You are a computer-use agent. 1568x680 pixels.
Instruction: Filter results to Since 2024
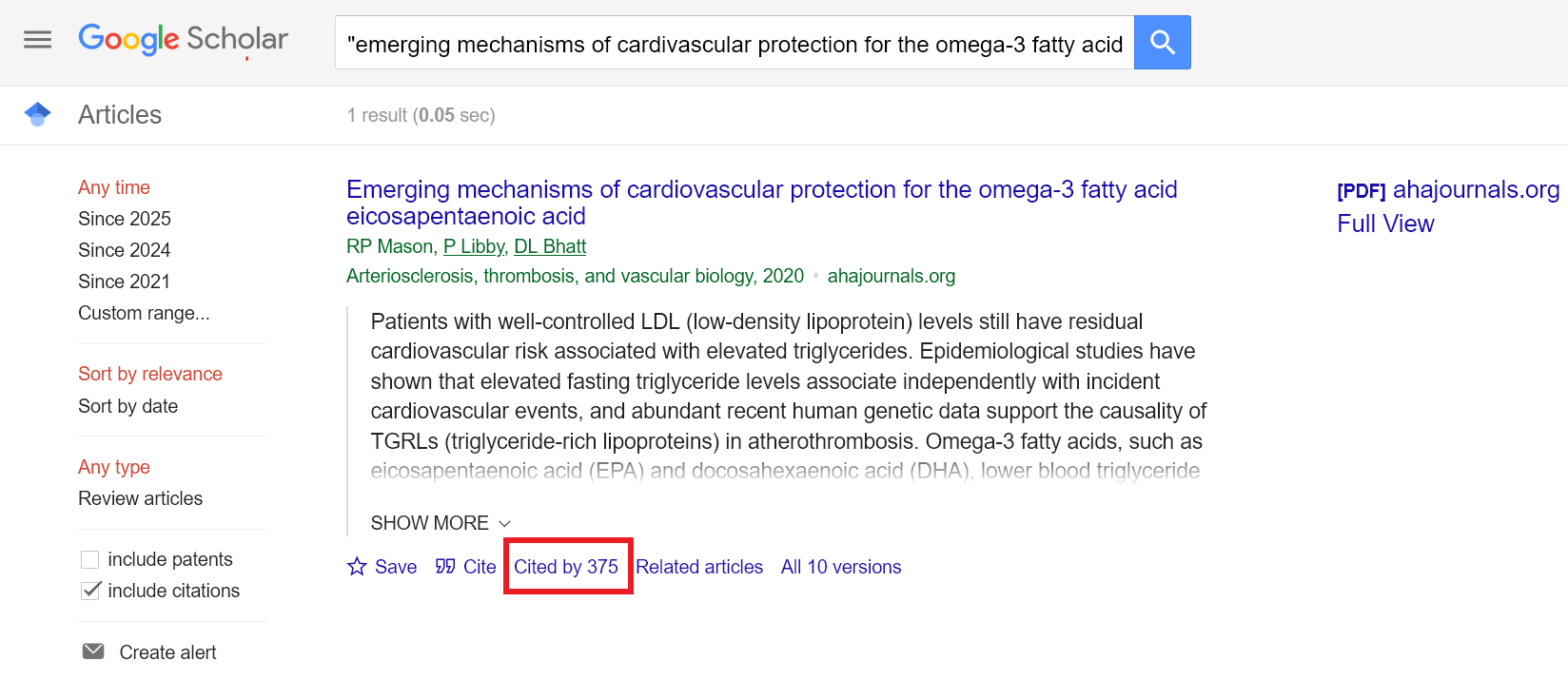124,250
